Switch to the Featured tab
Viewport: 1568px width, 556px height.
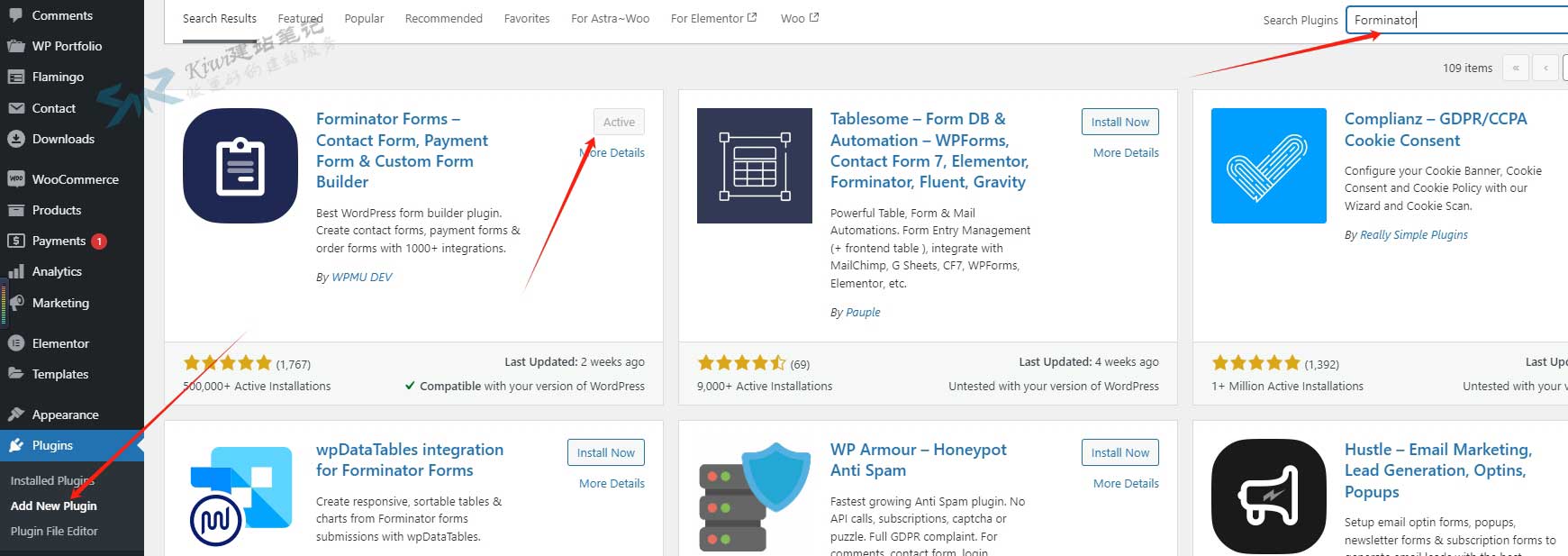tap(300, 19)
